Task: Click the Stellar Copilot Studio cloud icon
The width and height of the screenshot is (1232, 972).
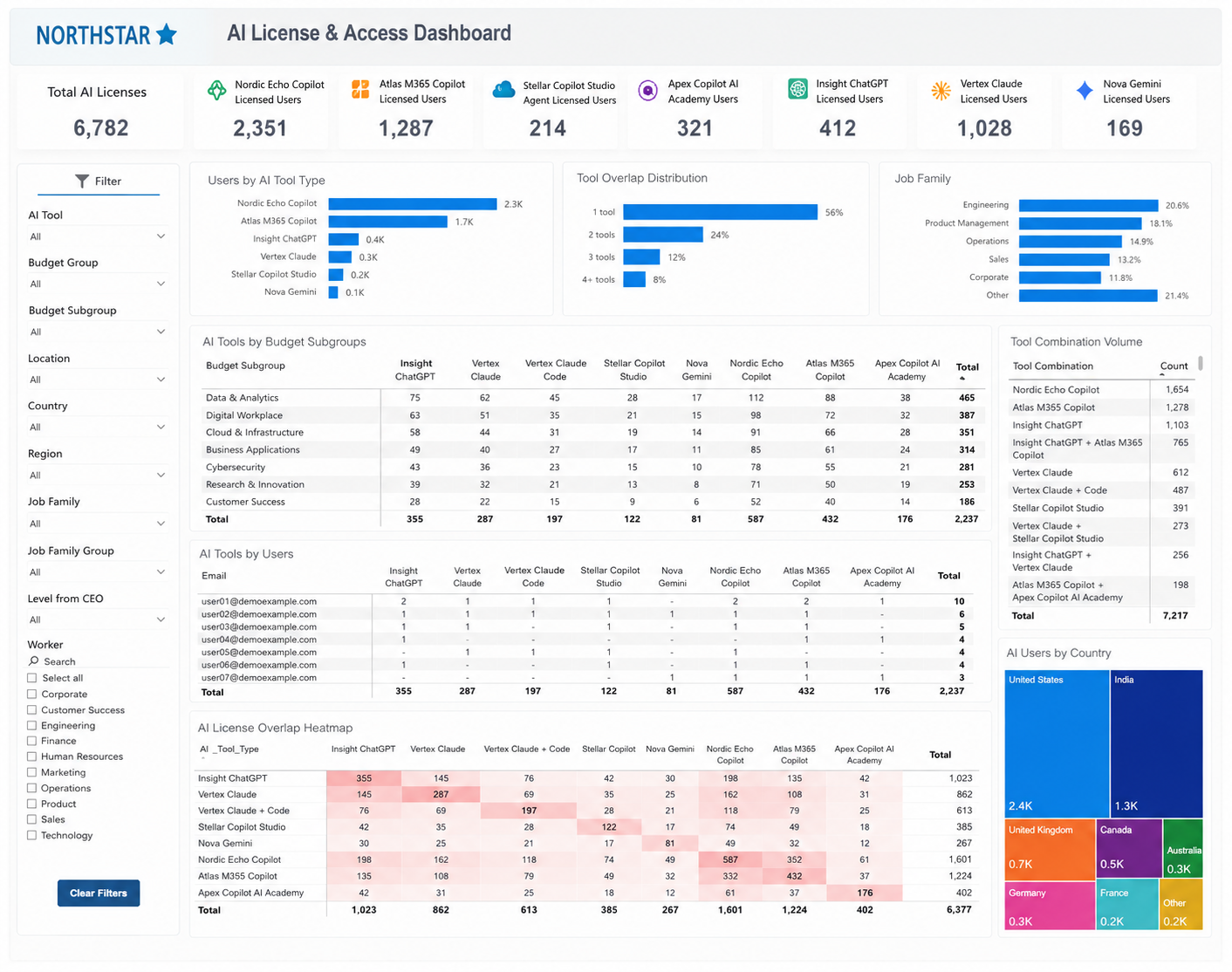Action: (504, 90)
